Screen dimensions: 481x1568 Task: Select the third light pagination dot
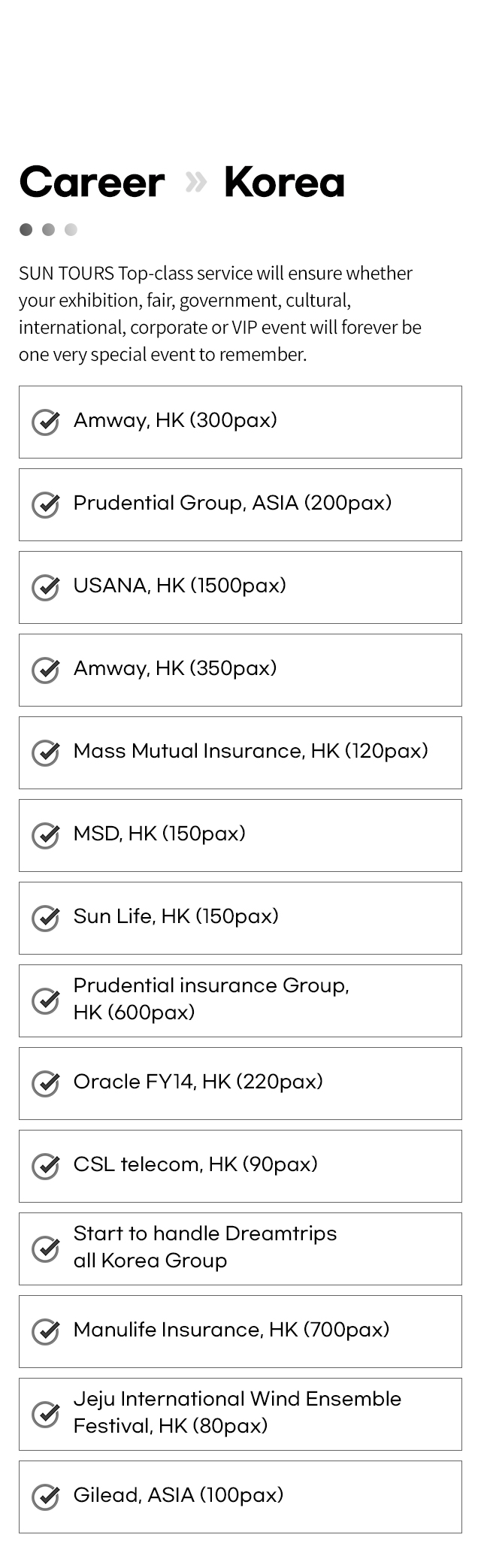coord(71,229)
